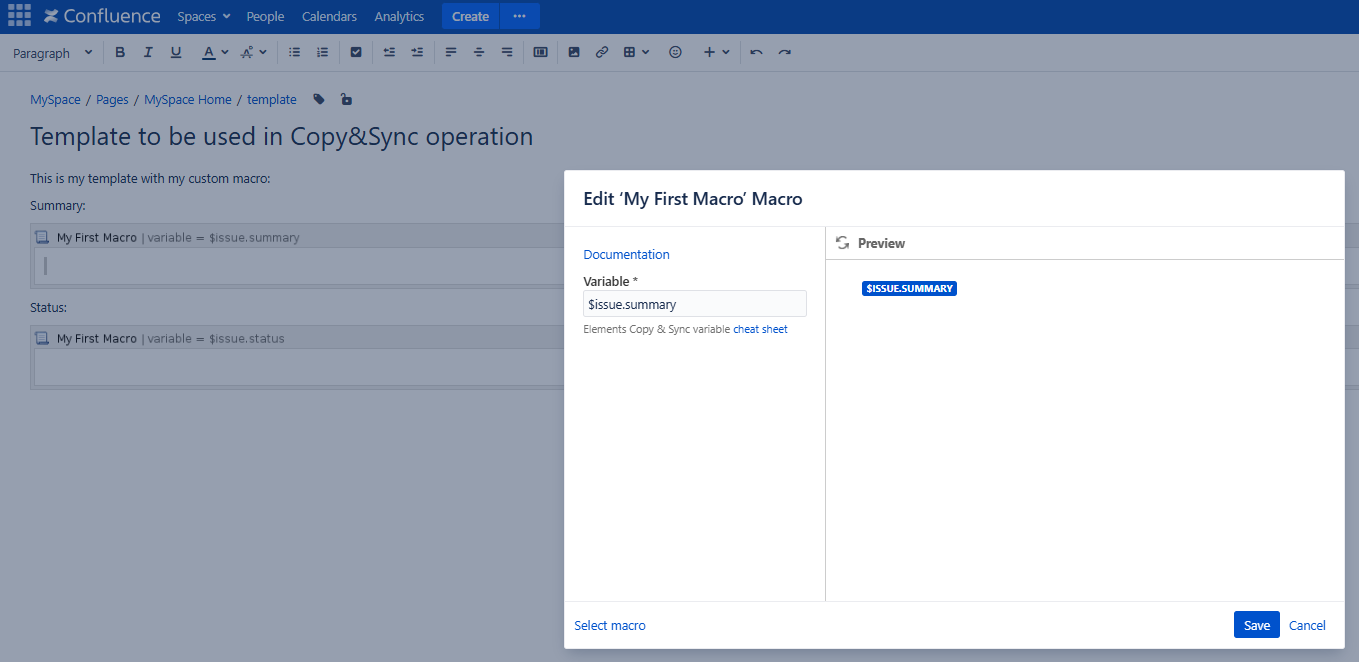Insert a task list via toolbar icon

pos(356,51)
